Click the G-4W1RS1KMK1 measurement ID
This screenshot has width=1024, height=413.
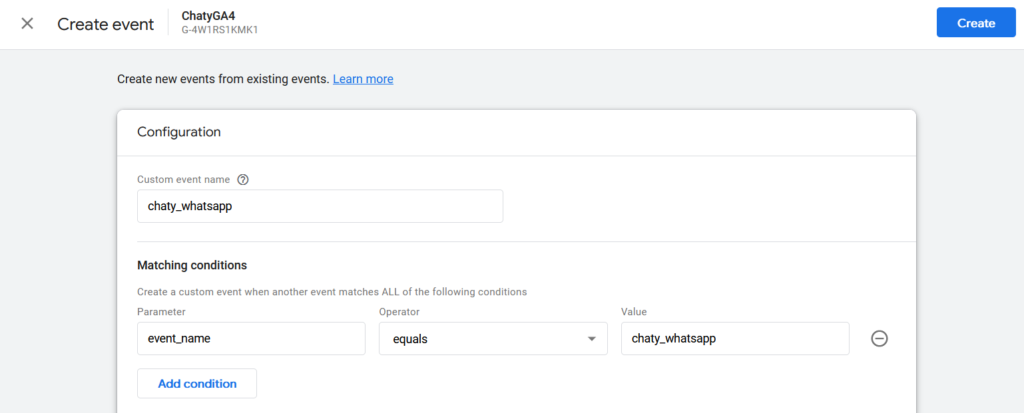point(219,30)
